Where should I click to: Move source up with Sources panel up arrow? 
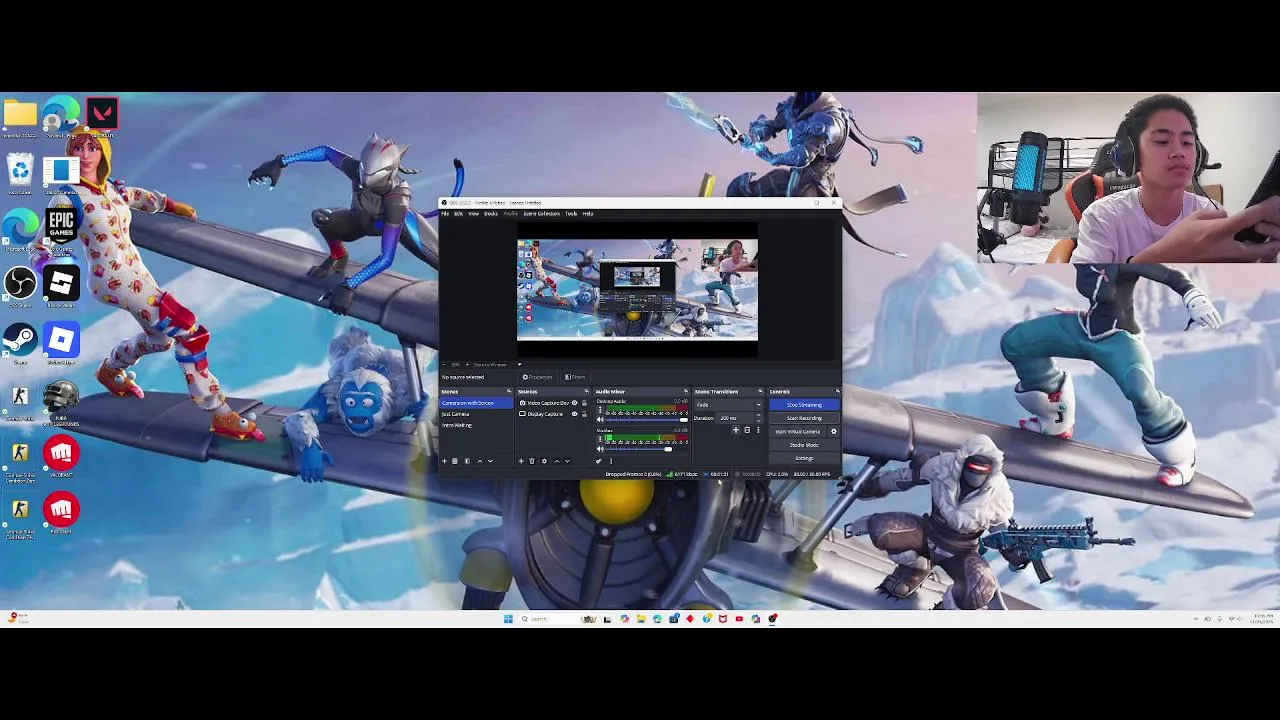tap(557, 461)
